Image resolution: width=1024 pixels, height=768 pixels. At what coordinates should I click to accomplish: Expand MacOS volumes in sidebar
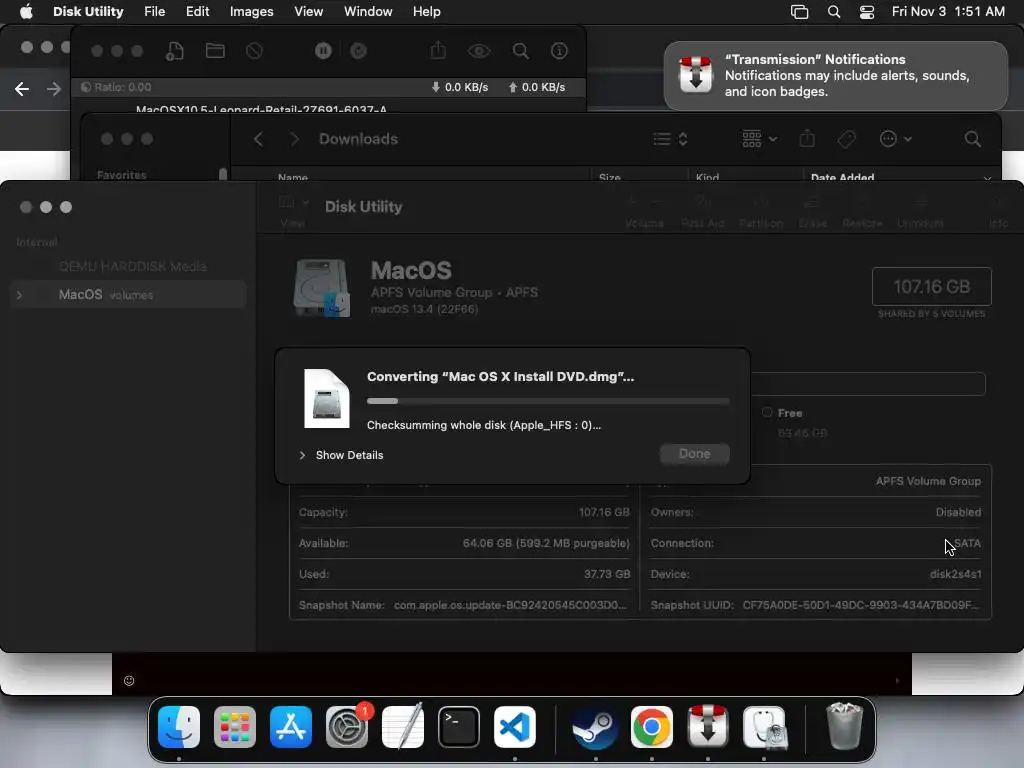click(x=20, y=295)
